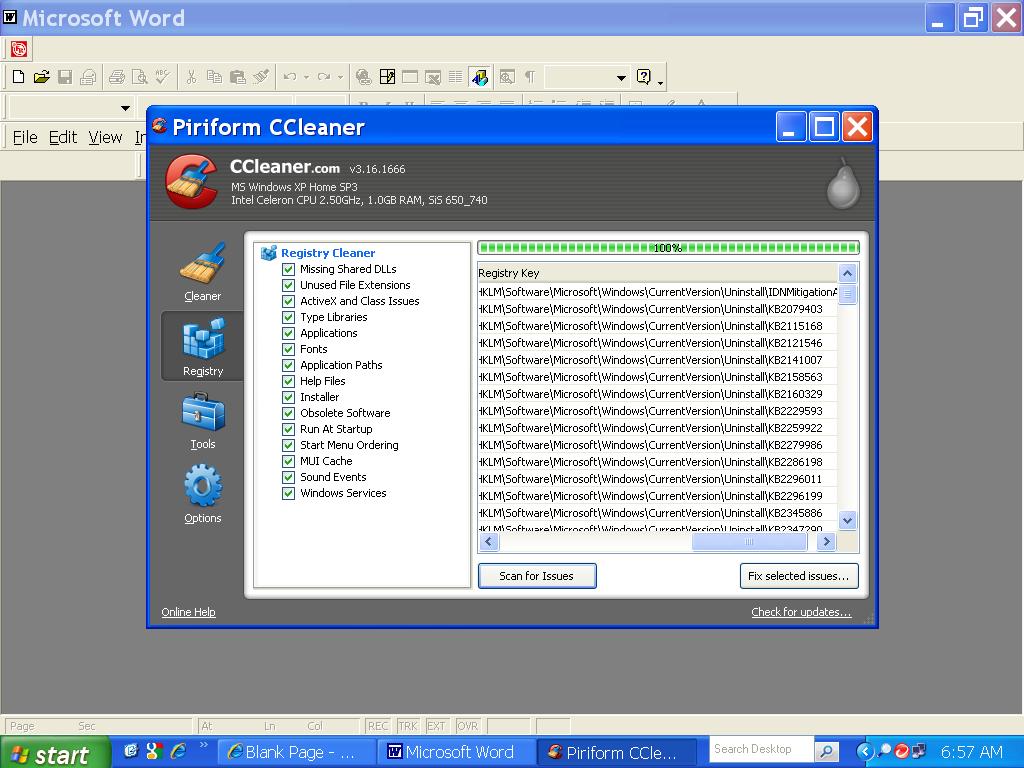
Task: Open the Tools toolbox icon
Action: tap(202, 421)
